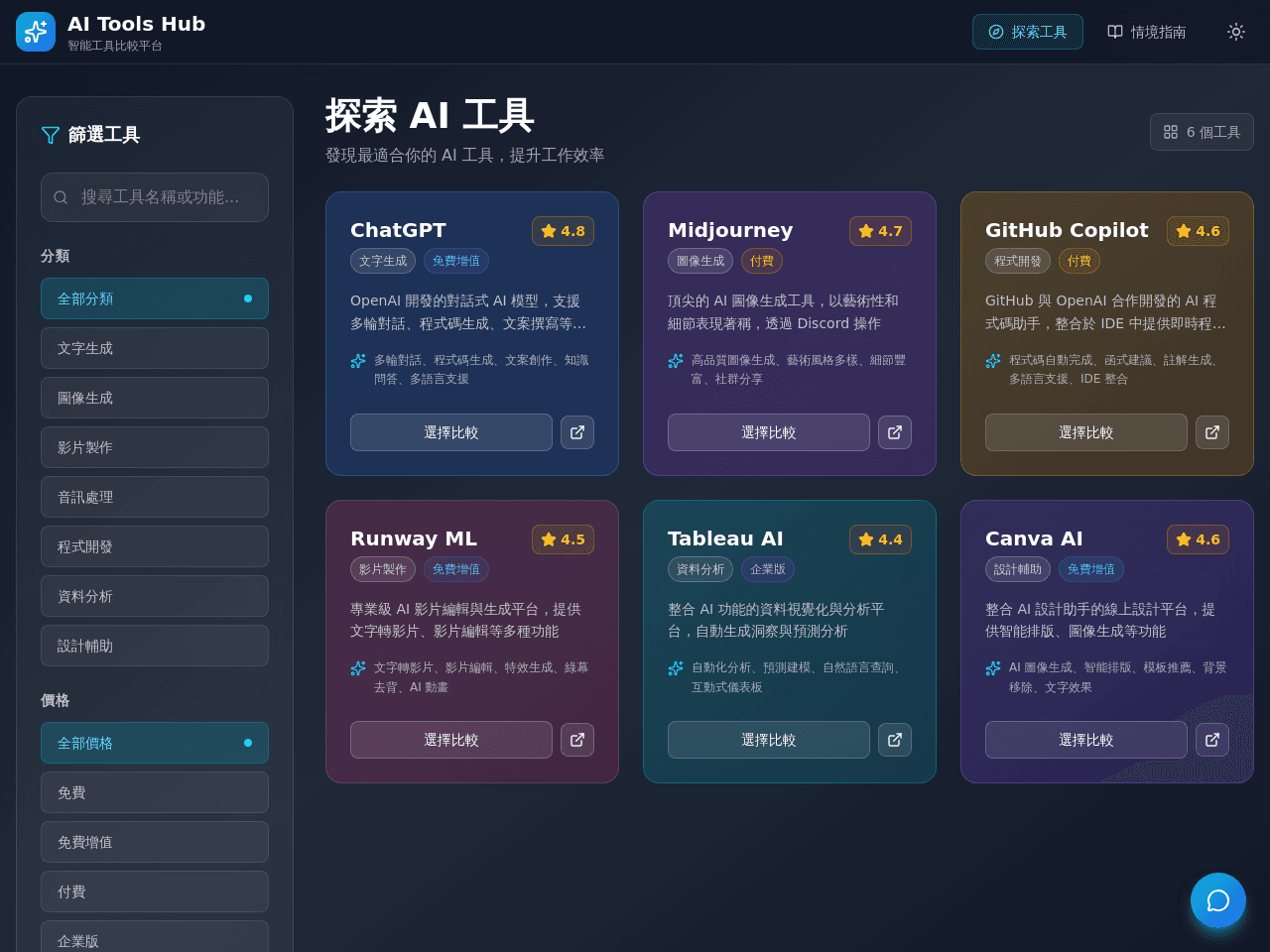This screenshot has height=952, width=1270.
Task: Click sparkle features icon on Runway ML card
Action: 358,668
